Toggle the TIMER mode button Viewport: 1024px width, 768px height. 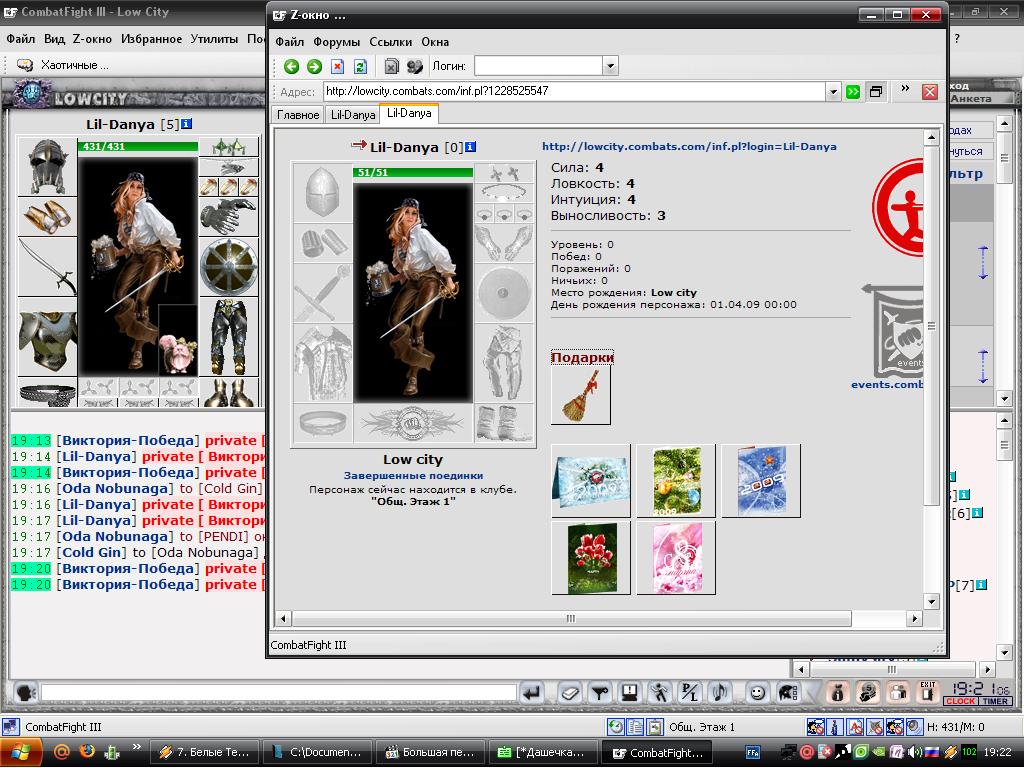[995, 701]
